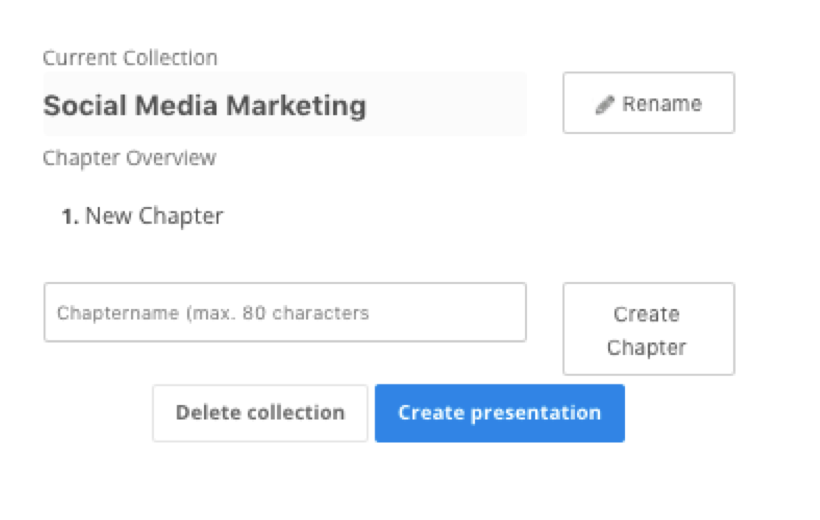
Task: Select the Social Media Marketing title field
Action: point(284,104)
